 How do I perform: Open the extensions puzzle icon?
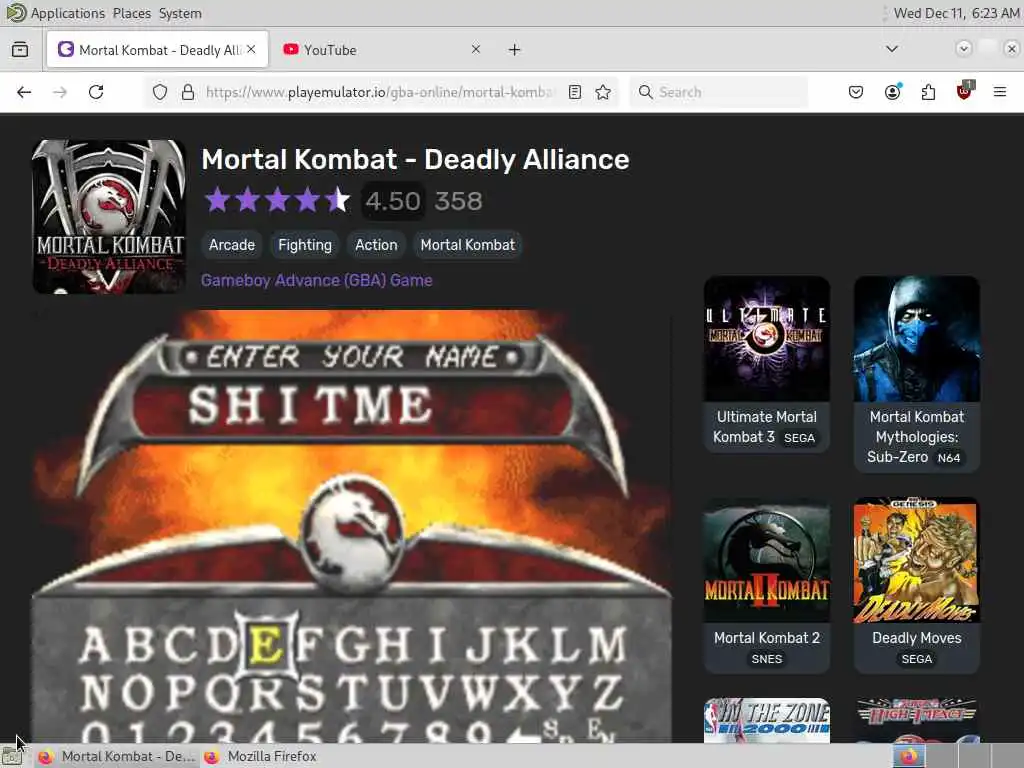pos(928,92)
